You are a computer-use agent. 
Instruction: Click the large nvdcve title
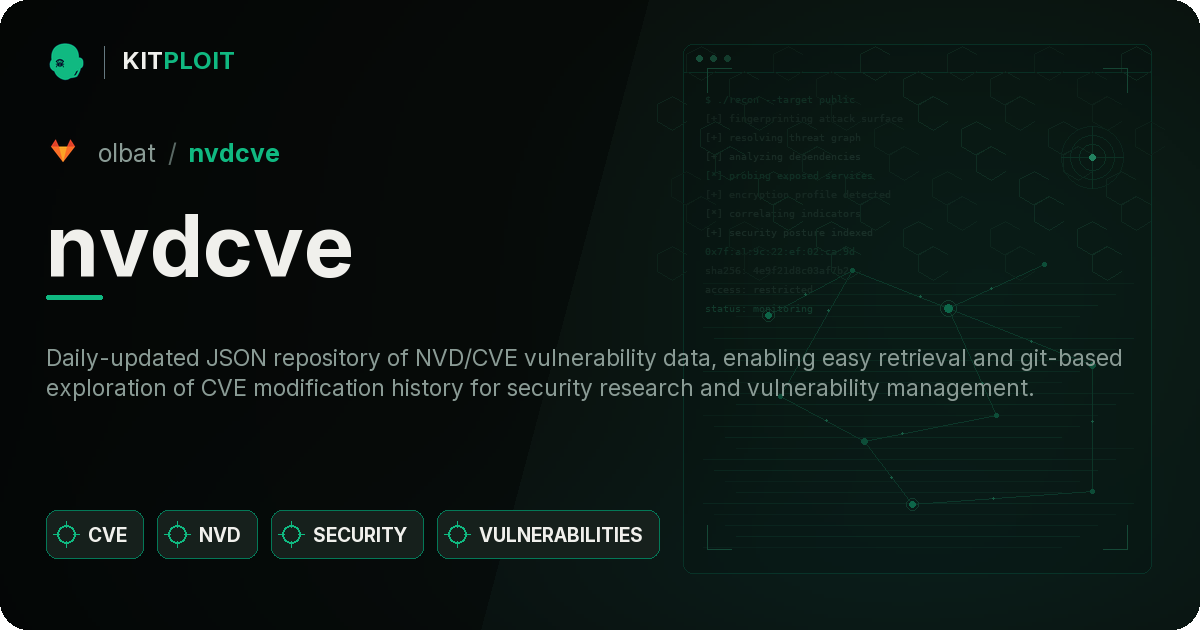pyautogui.click(x=200, y=248)
